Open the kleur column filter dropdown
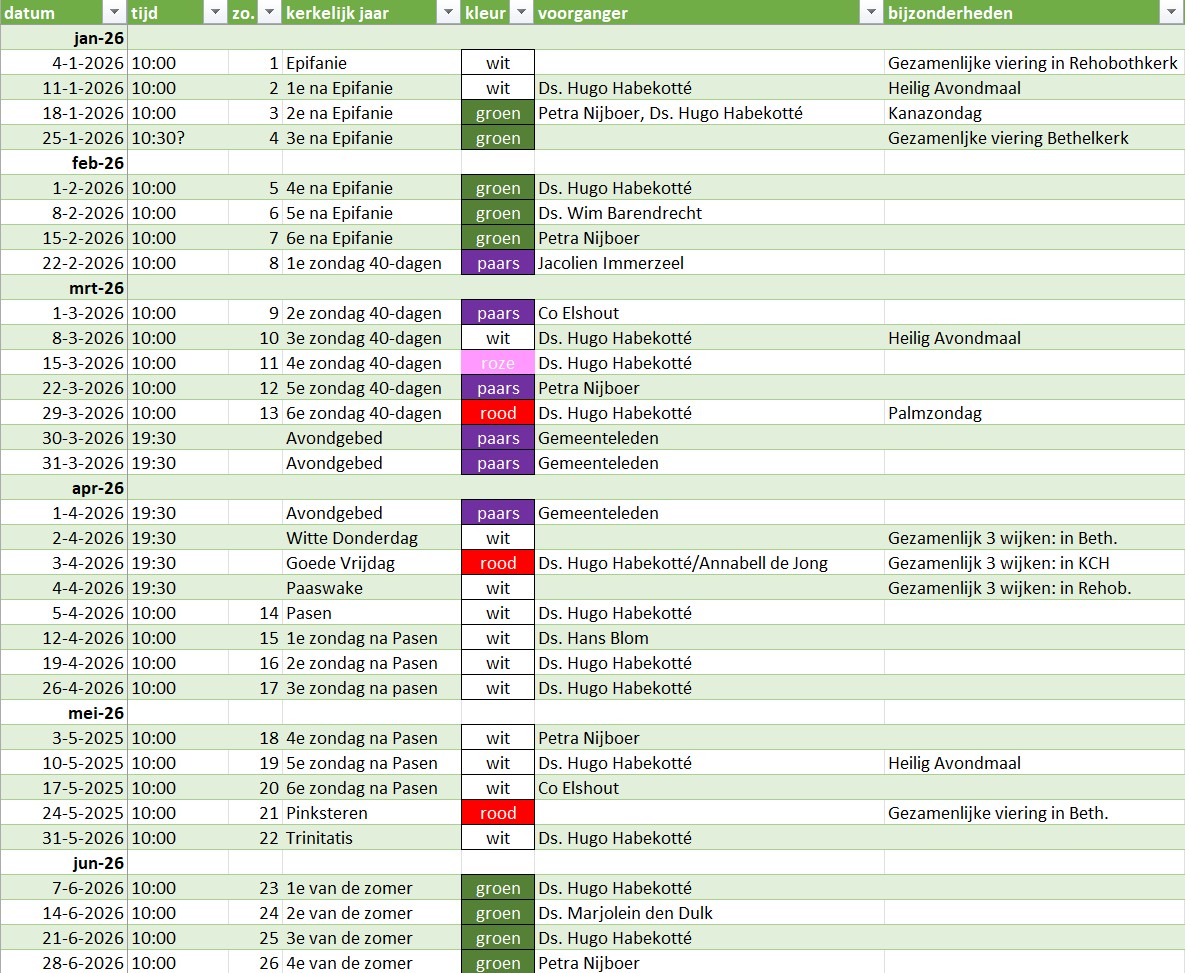The image size is (1185, 973). pyautogui.click(x=521, y=13)
